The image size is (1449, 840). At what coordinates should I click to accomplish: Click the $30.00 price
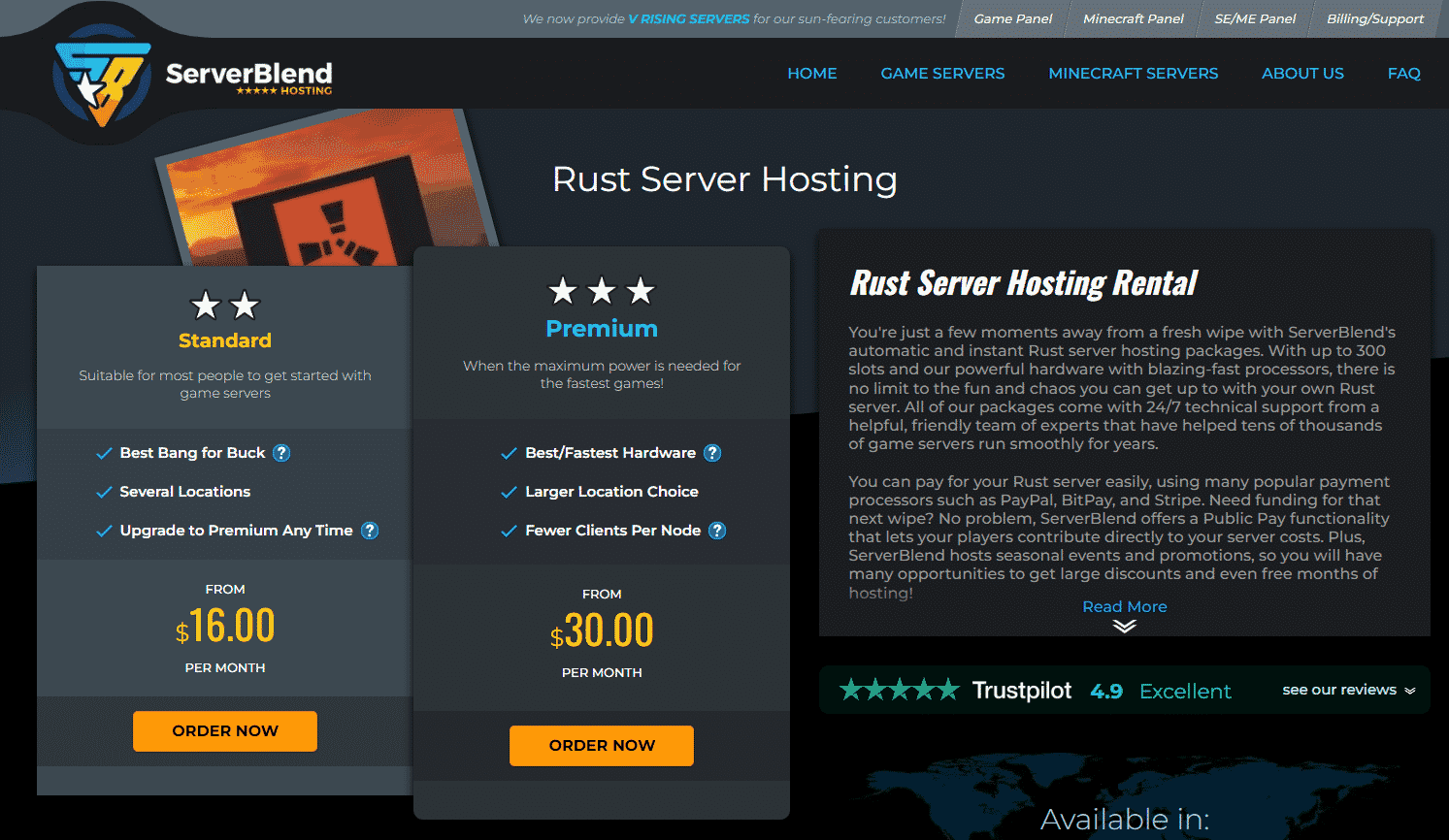point(602,630)
